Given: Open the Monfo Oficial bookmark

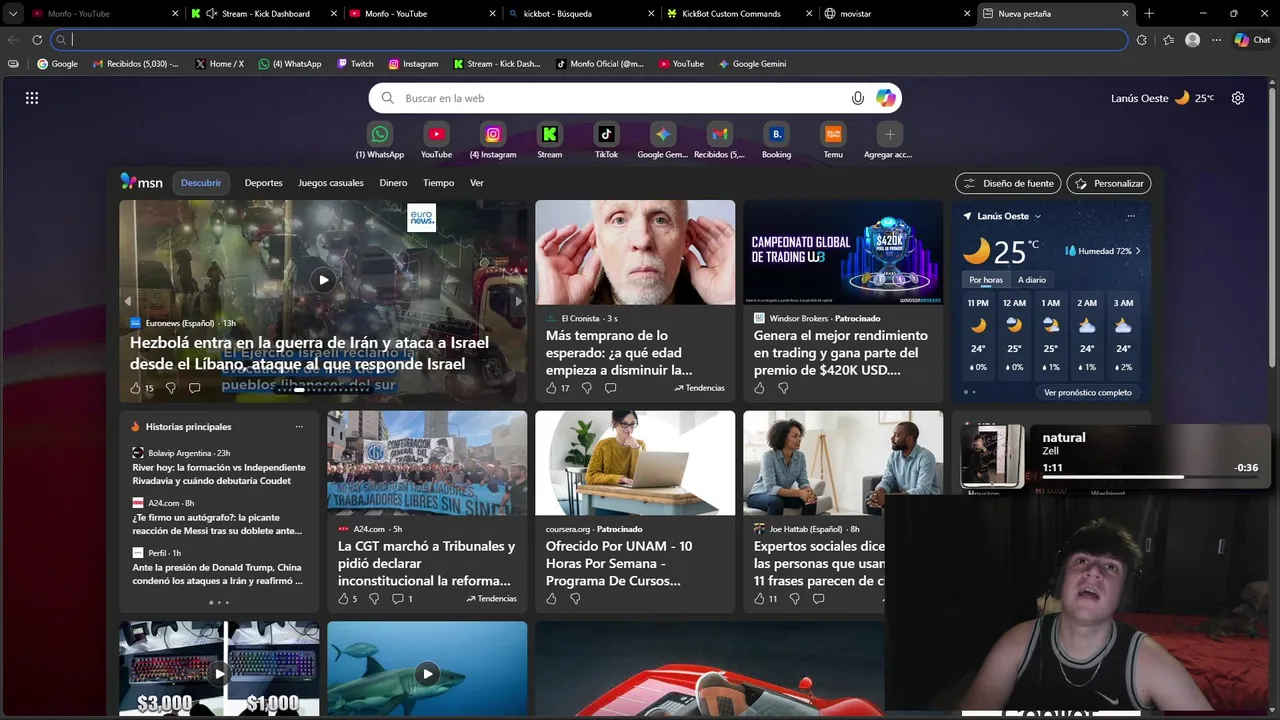Looking at the screenshot, I should click(x=599, y=64).
